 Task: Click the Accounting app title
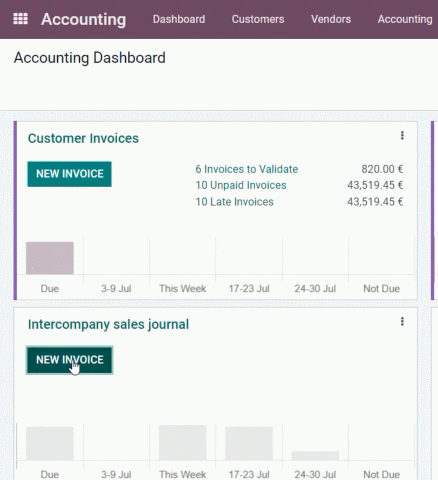tap(84, 19)
